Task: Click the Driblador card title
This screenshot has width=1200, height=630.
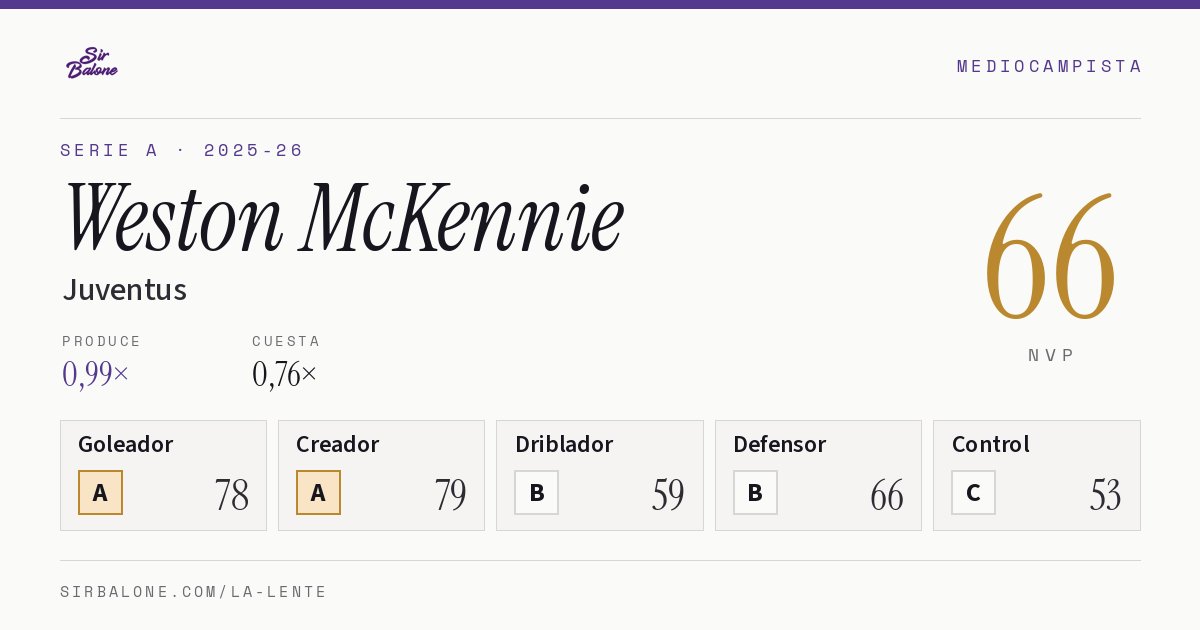Action: point(564,444)
